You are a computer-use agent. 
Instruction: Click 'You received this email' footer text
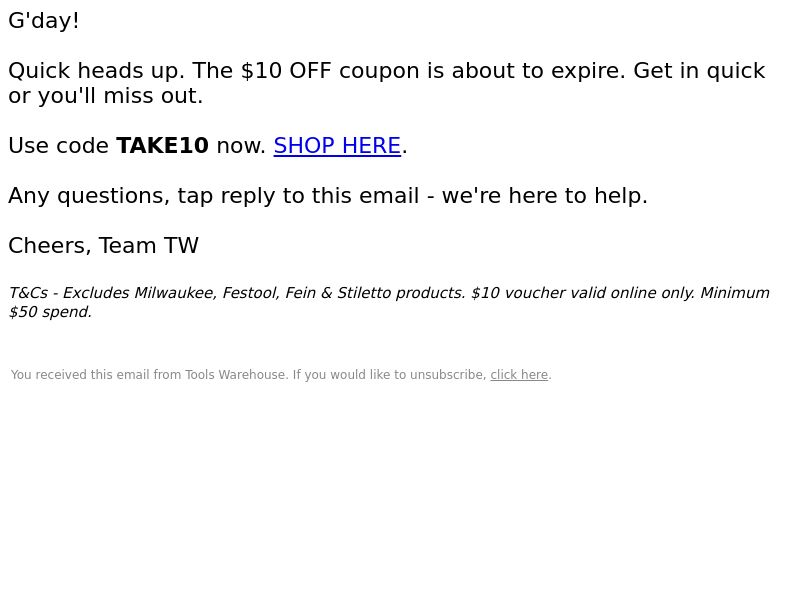[80, 375]
